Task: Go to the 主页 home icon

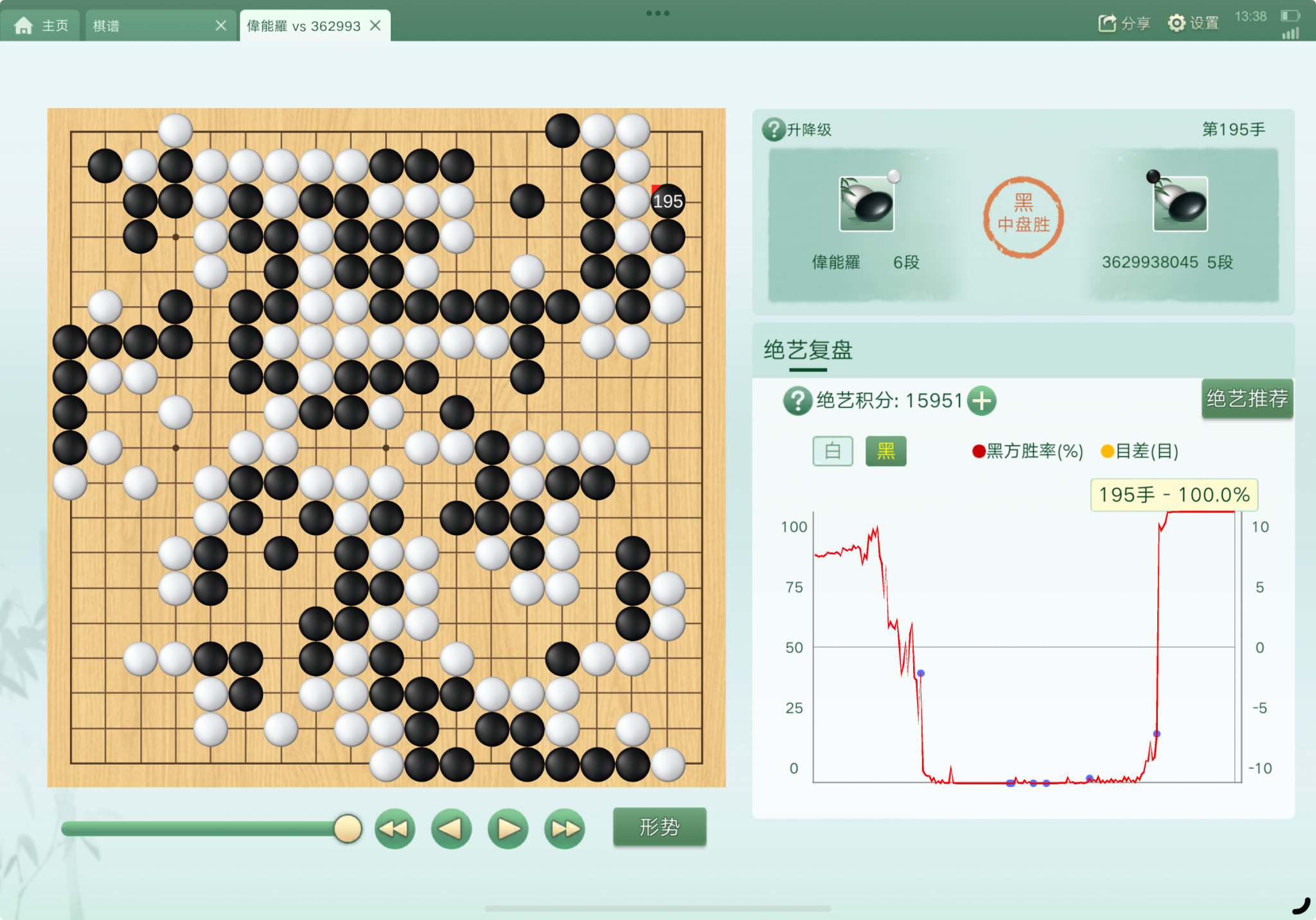Action: point(24,26)
